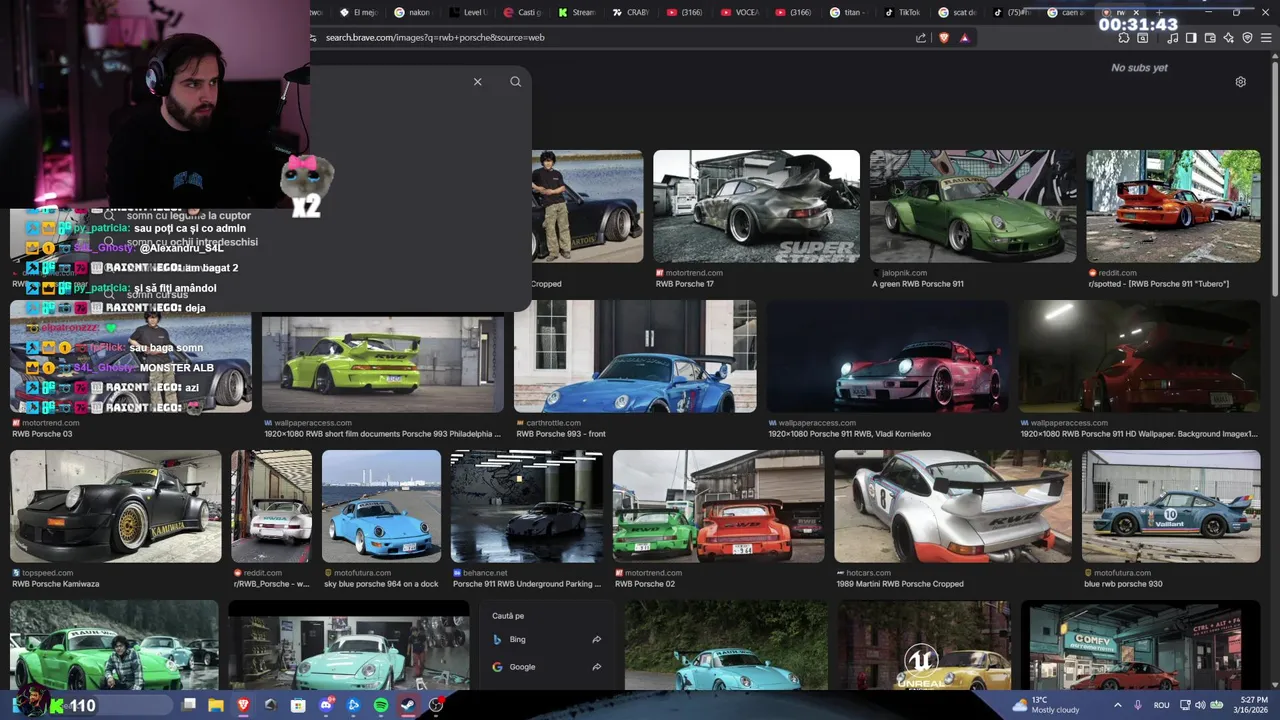Switch to the nakon Google tab

pos(413,12)
